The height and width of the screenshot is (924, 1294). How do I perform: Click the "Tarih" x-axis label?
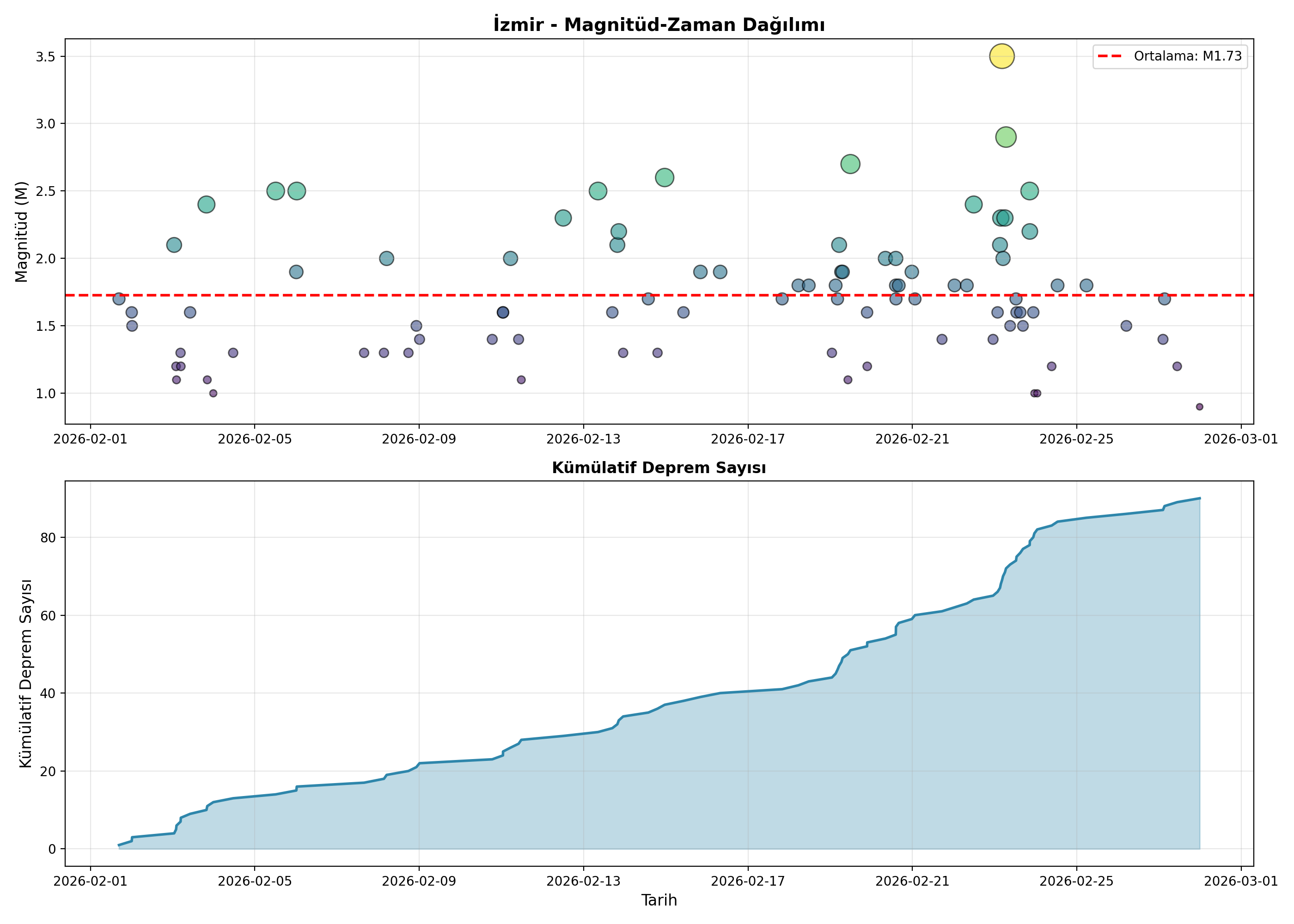tap(659, 900)
